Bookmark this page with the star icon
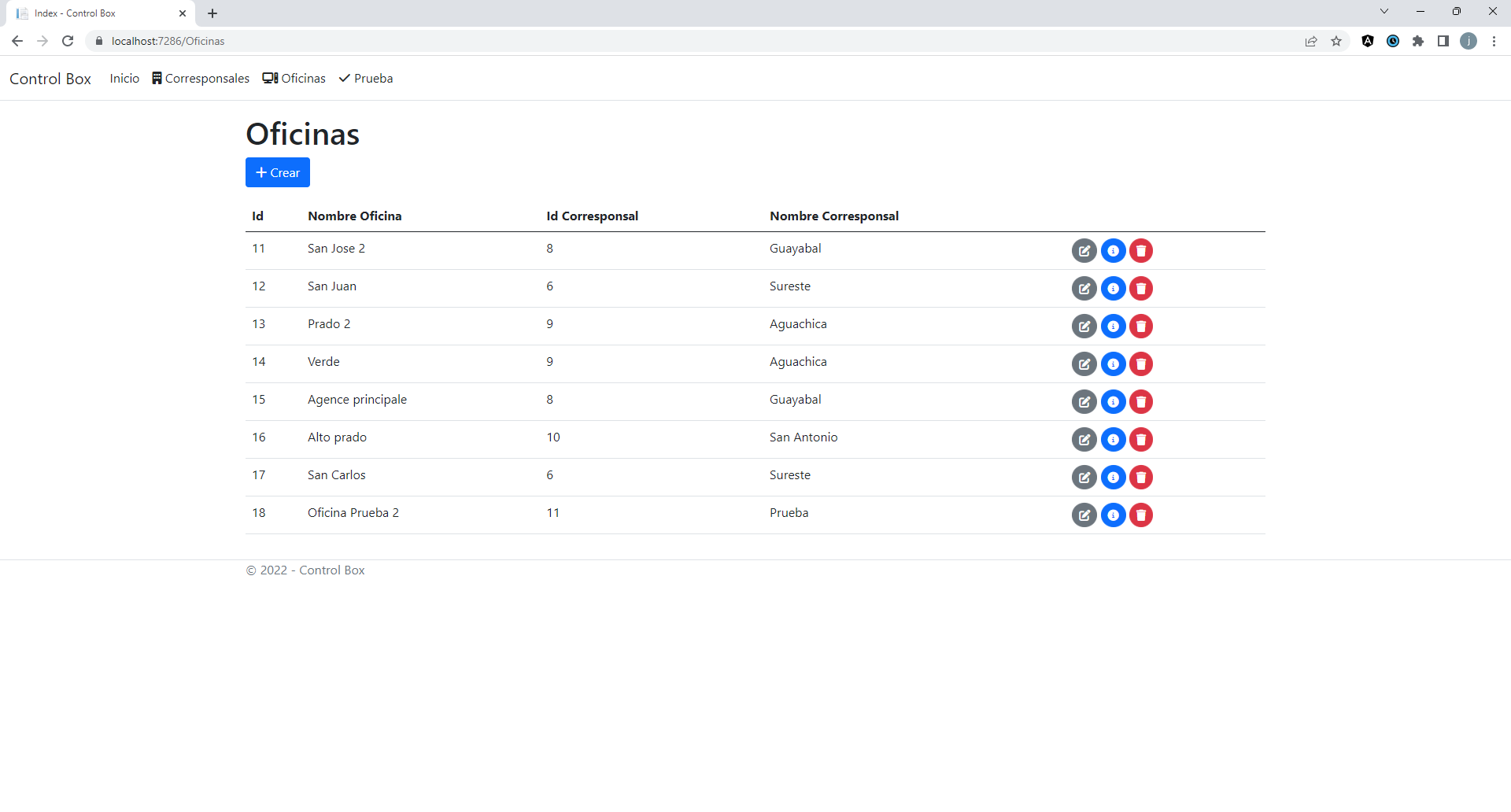Viewport: 1511px width, 812px height. [1336, 40]
